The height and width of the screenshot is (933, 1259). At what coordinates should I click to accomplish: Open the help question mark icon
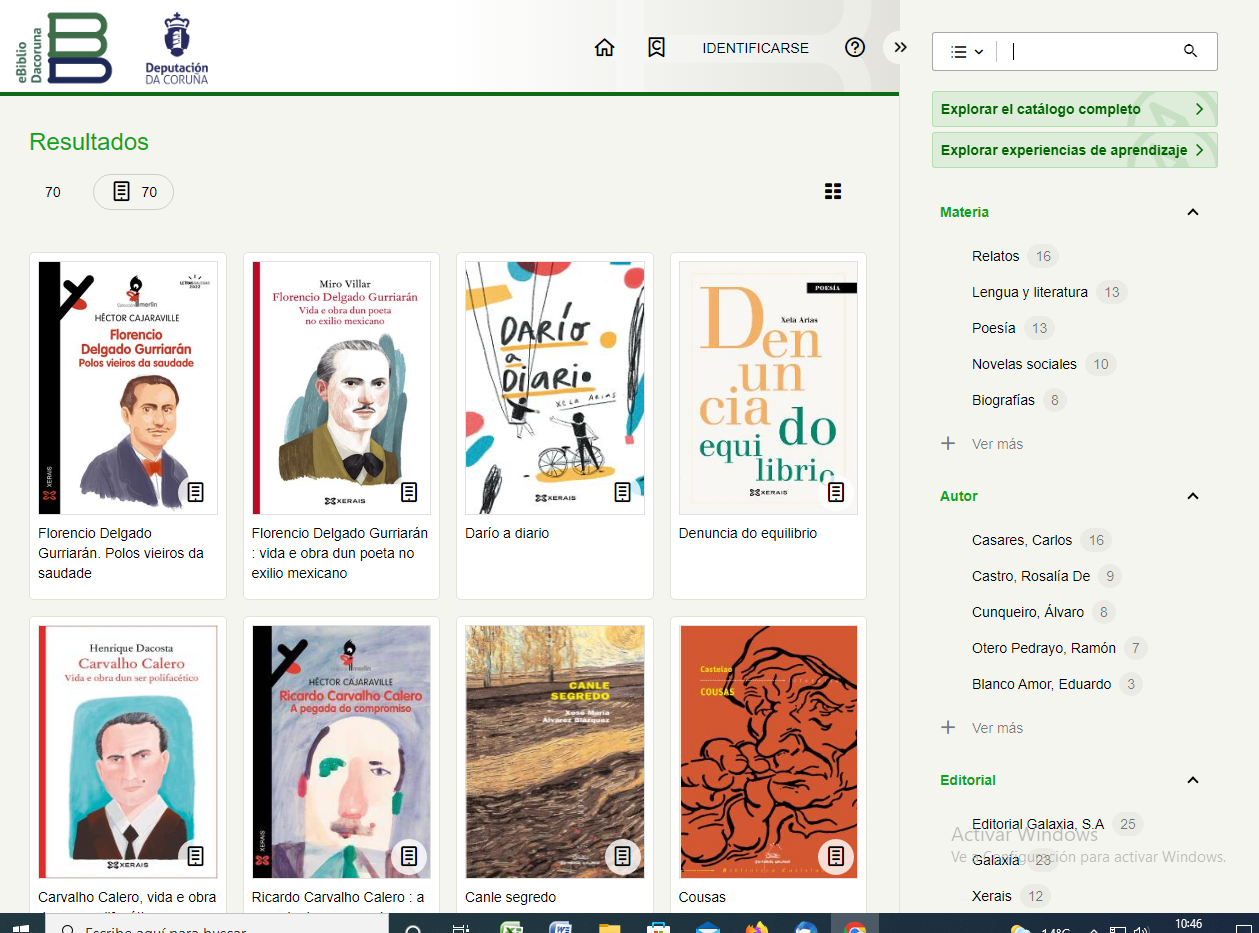854,48
